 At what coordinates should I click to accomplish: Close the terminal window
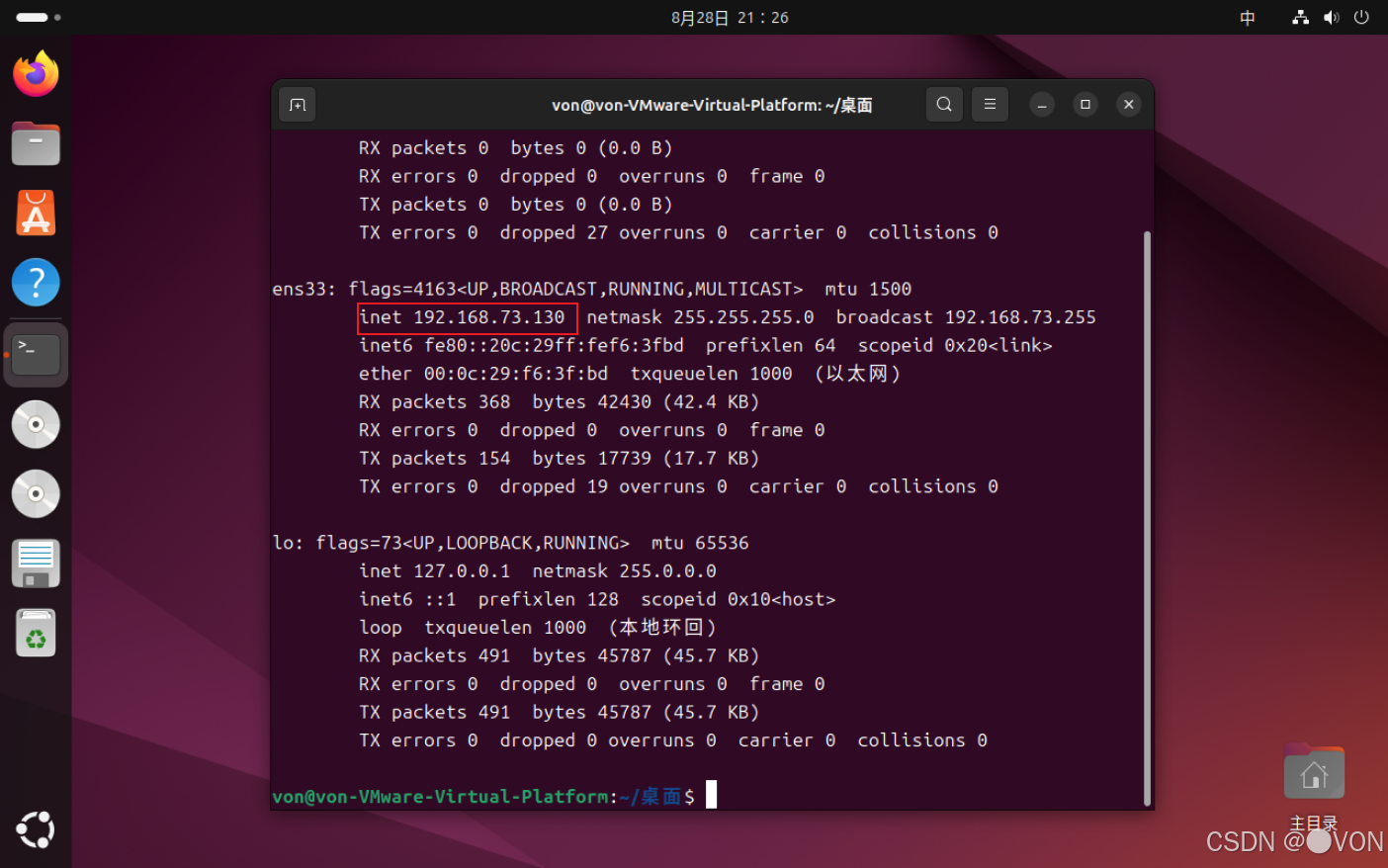pos(1129,105)
